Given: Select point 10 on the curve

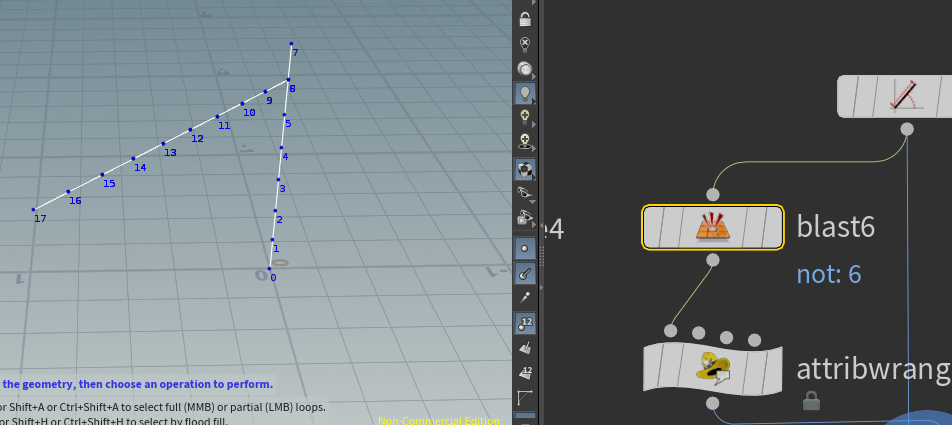Looking at the screenshot, I should click(x=242, y=103).
